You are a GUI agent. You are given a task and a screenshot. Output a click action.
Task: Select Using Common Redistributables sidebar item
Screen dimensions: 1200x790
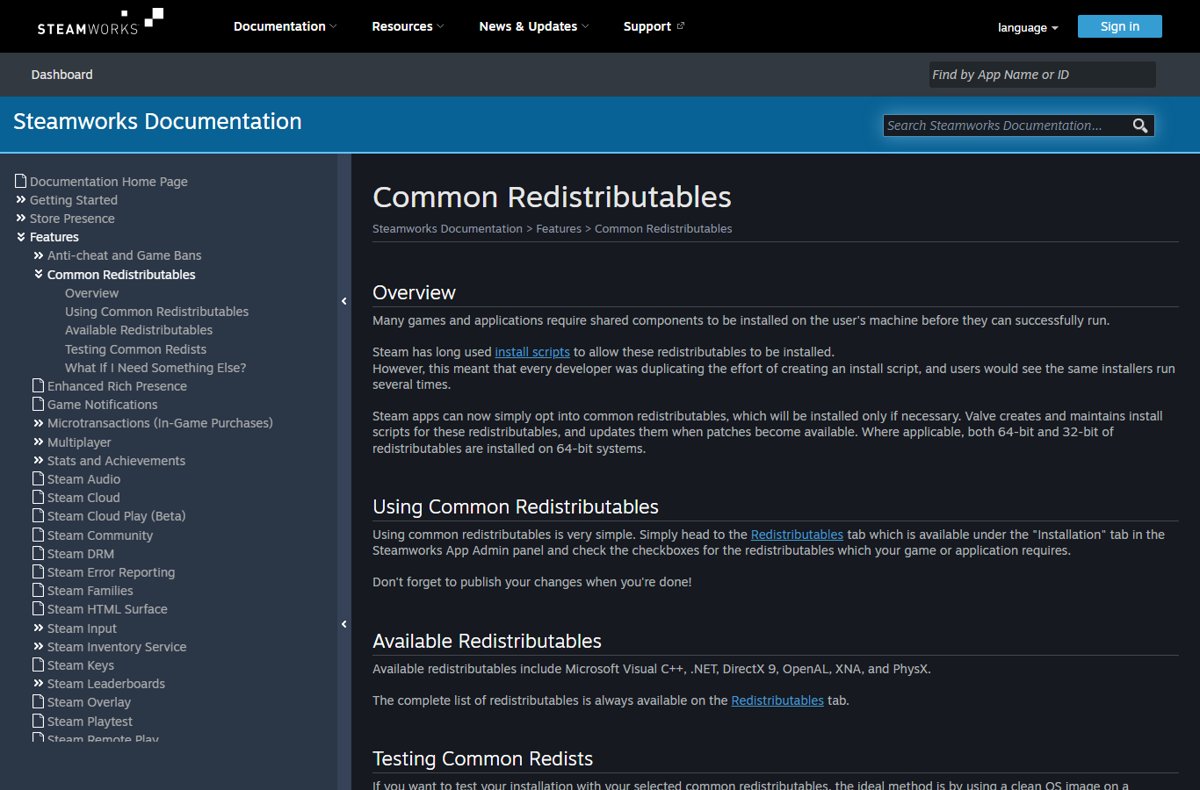(x=157, y=311)
